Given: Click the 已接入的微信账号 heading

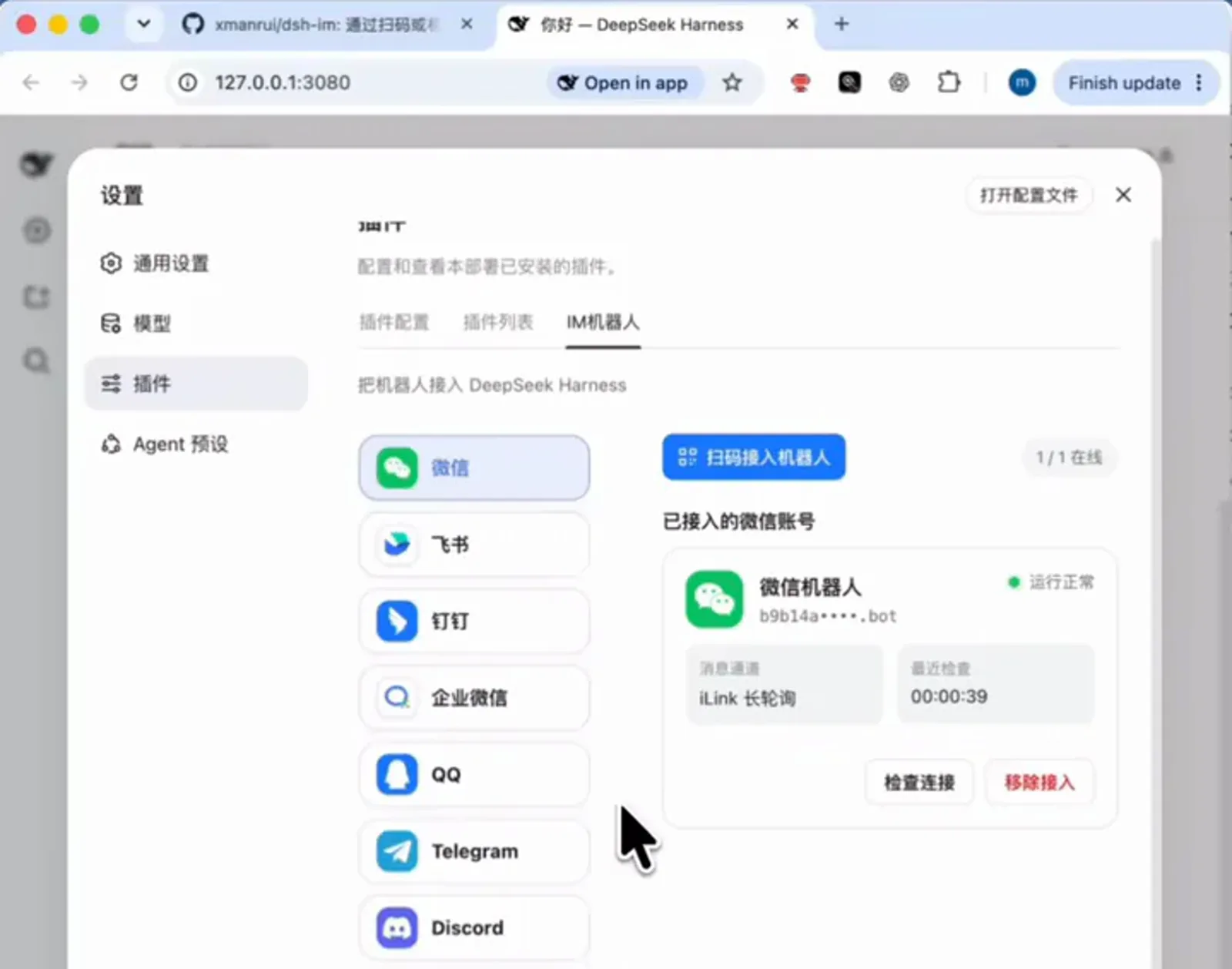Looking at the screenshot, I should (x=738, y=521).
